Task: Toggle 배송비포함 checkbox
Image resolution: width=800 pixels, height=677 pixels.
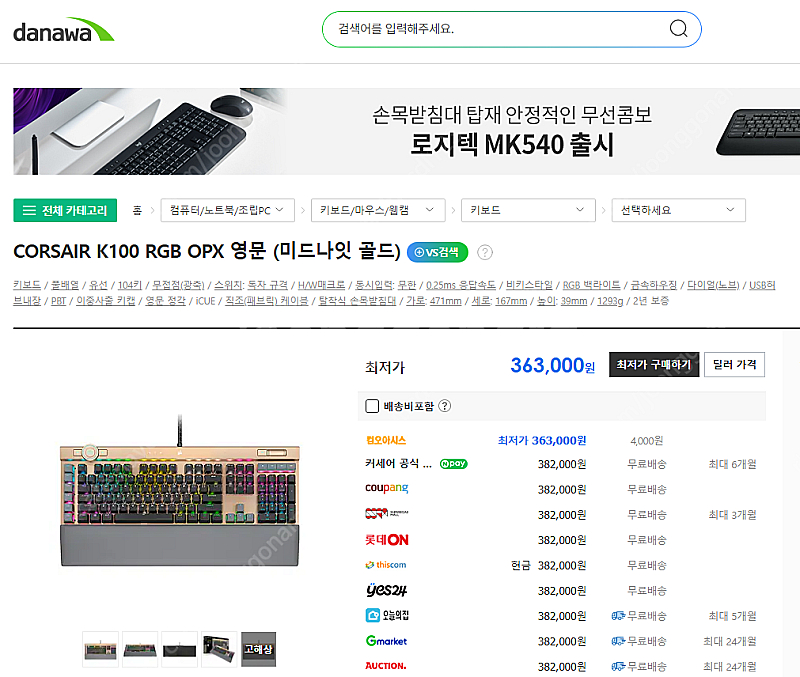Action: tap(372, 406)
